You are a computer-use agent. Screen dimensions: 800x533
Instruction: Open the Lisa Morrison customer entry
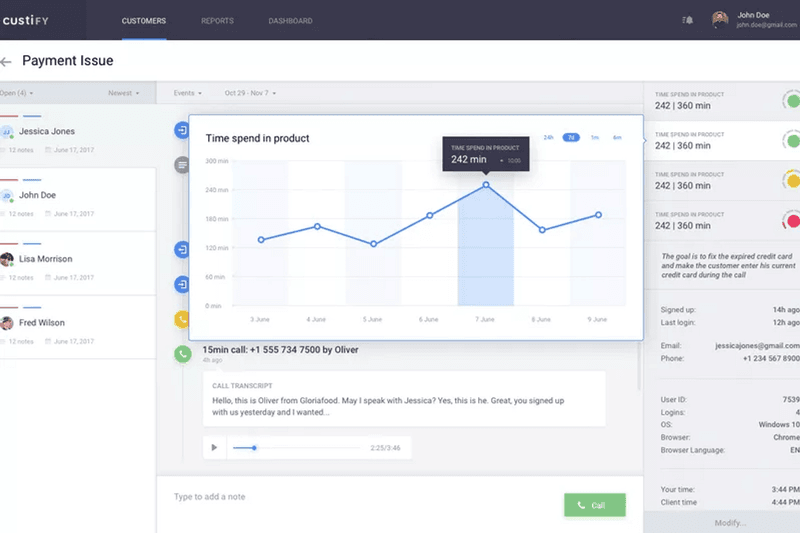tap(78, 263)
